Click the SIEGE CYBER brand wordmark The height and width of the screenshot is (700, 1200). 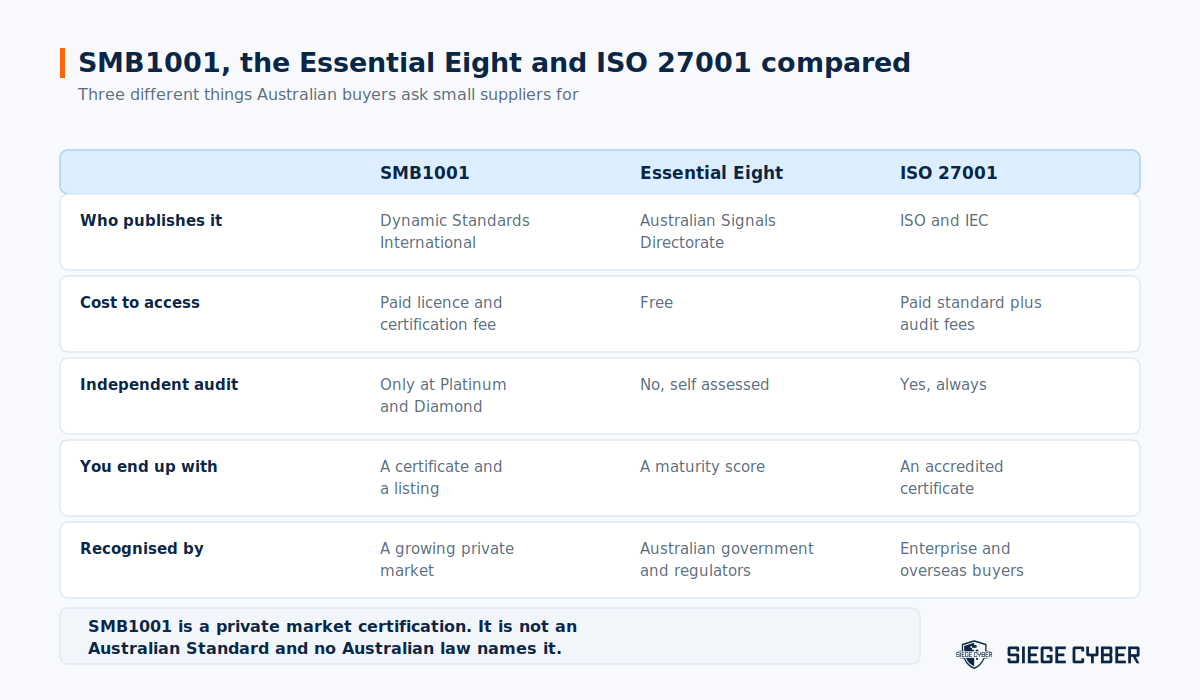click(1073, 656)
